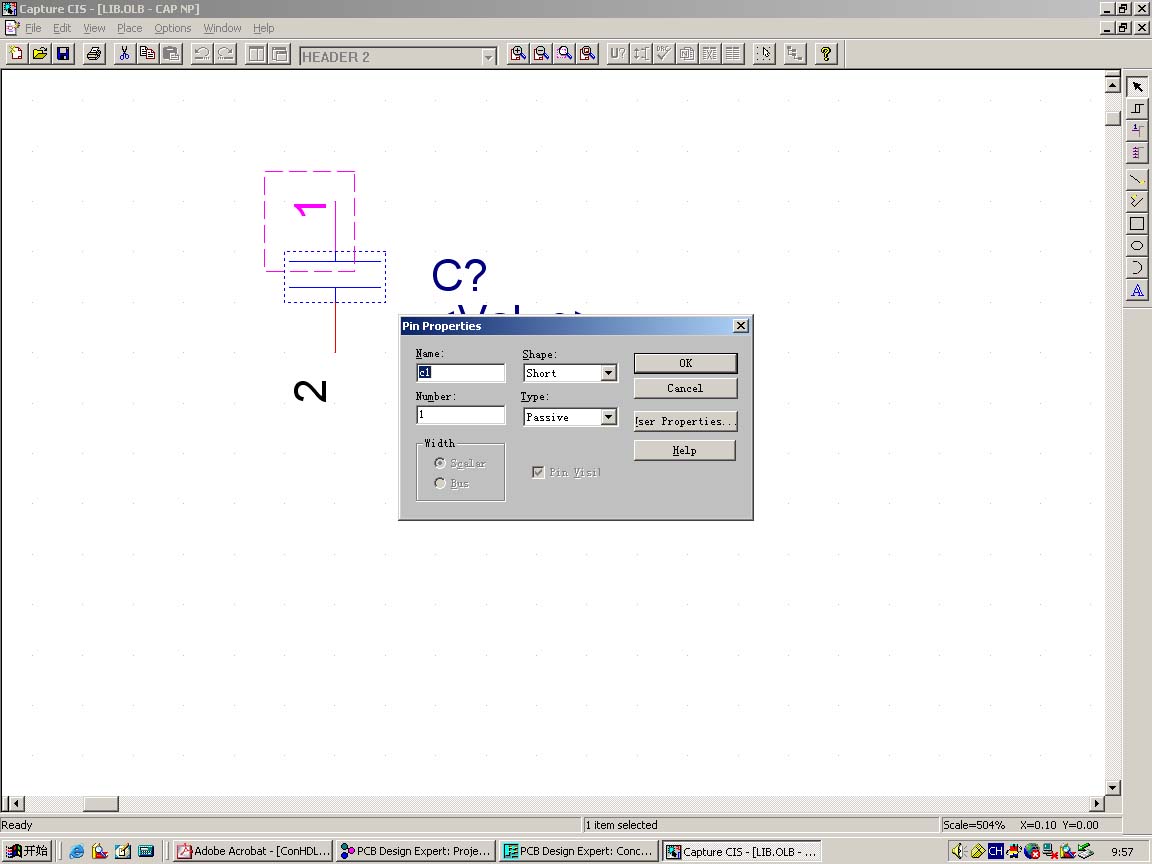Select the Place Arc tool

point(1137,267)
